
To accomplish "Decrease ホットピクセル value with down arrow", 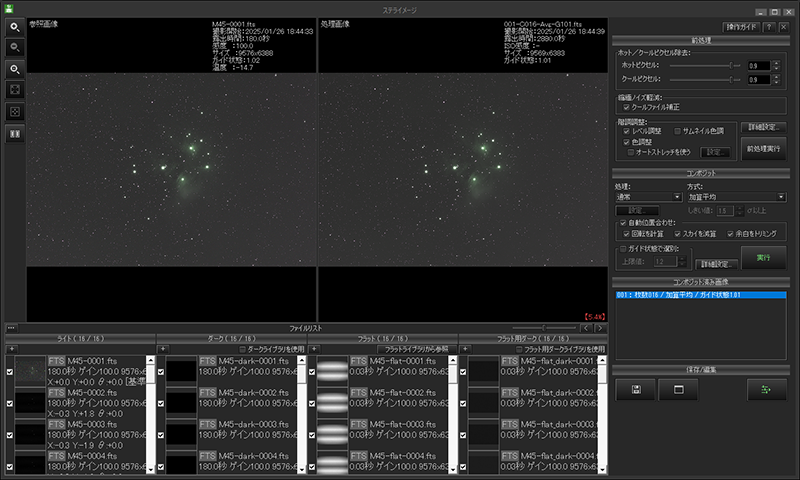I will [777, 68].
